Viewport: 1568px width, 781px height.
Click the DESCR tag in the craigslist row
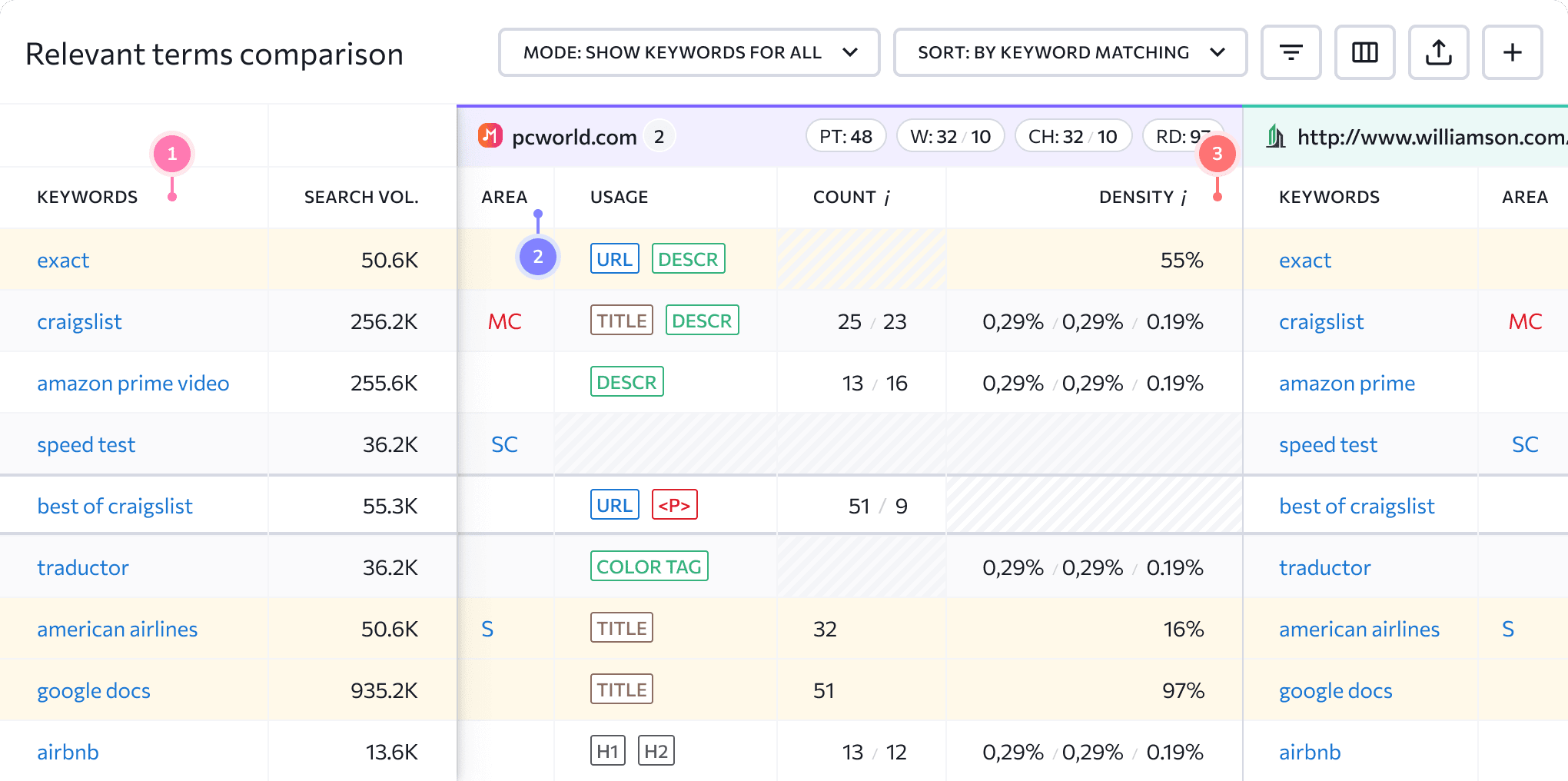click(x=702, y=321)
